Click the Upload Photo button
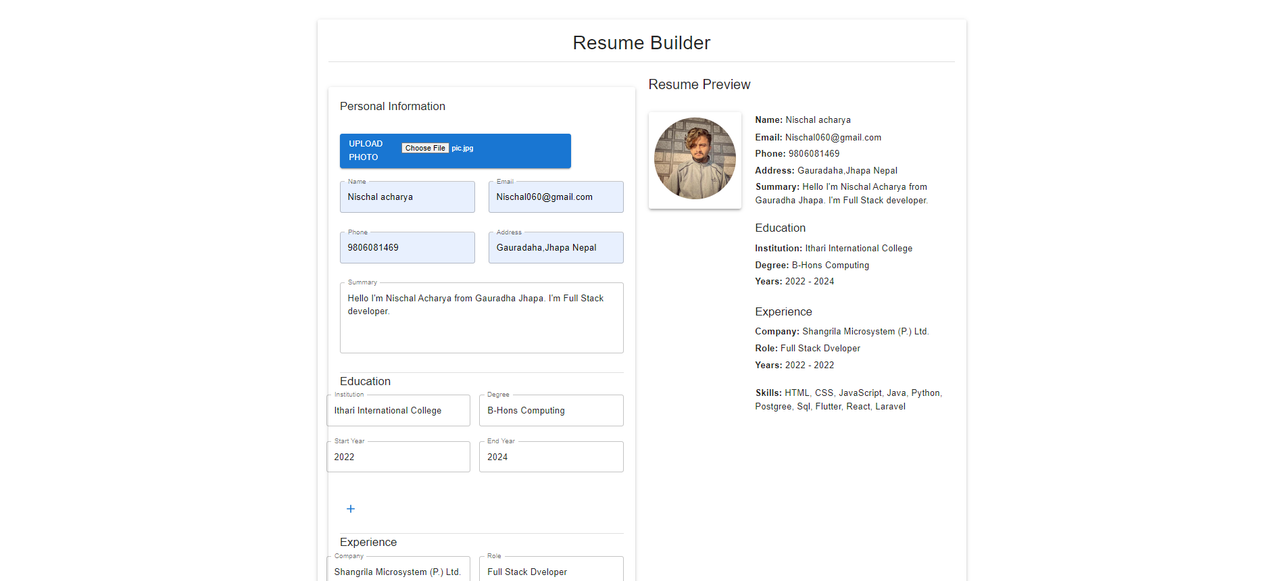The height and width of the screenshot is (581, 1280). 455,151
